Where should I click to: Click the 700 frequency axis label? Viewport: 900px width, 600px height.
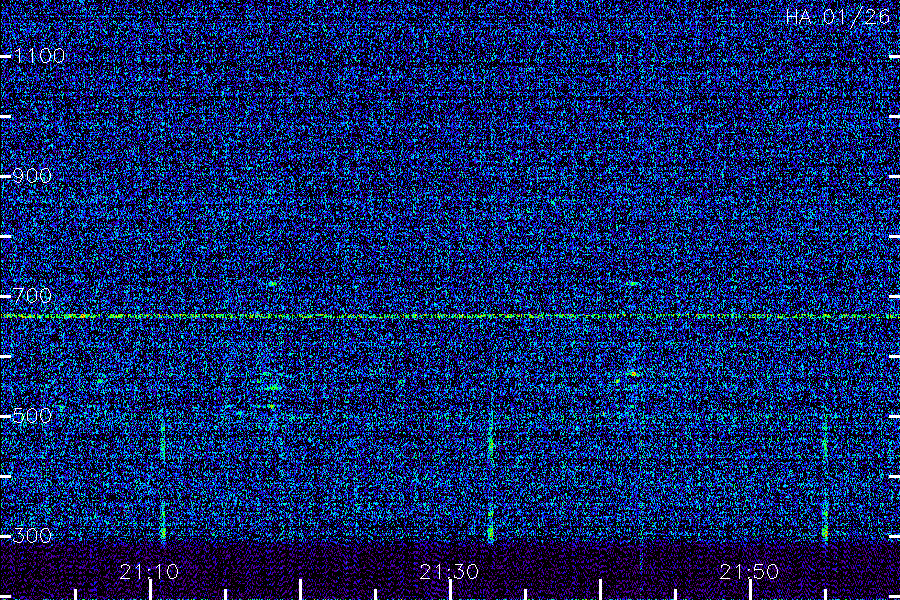(32, 296)
